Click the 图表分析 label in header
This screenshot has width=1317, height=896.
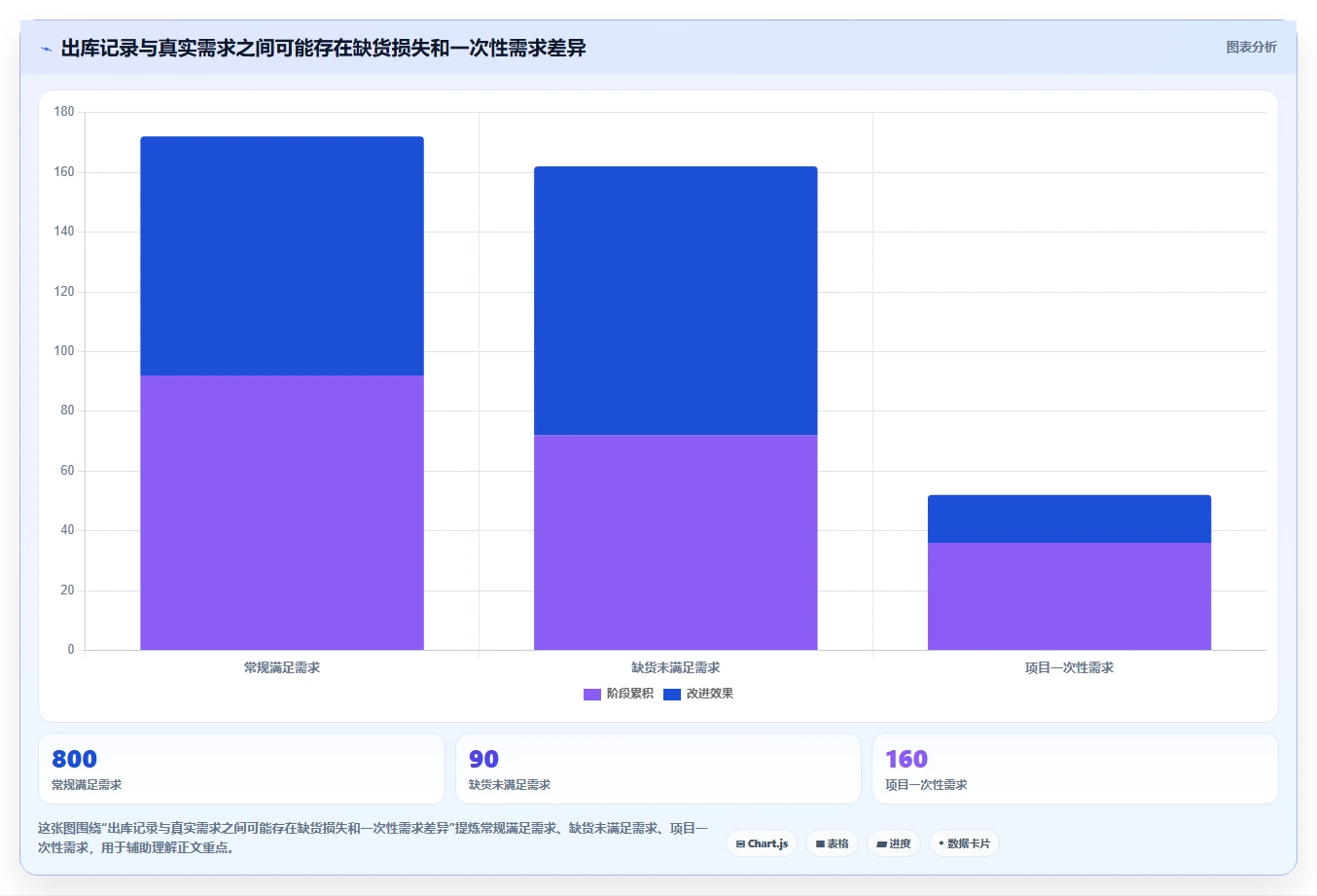pos(1251,47)
